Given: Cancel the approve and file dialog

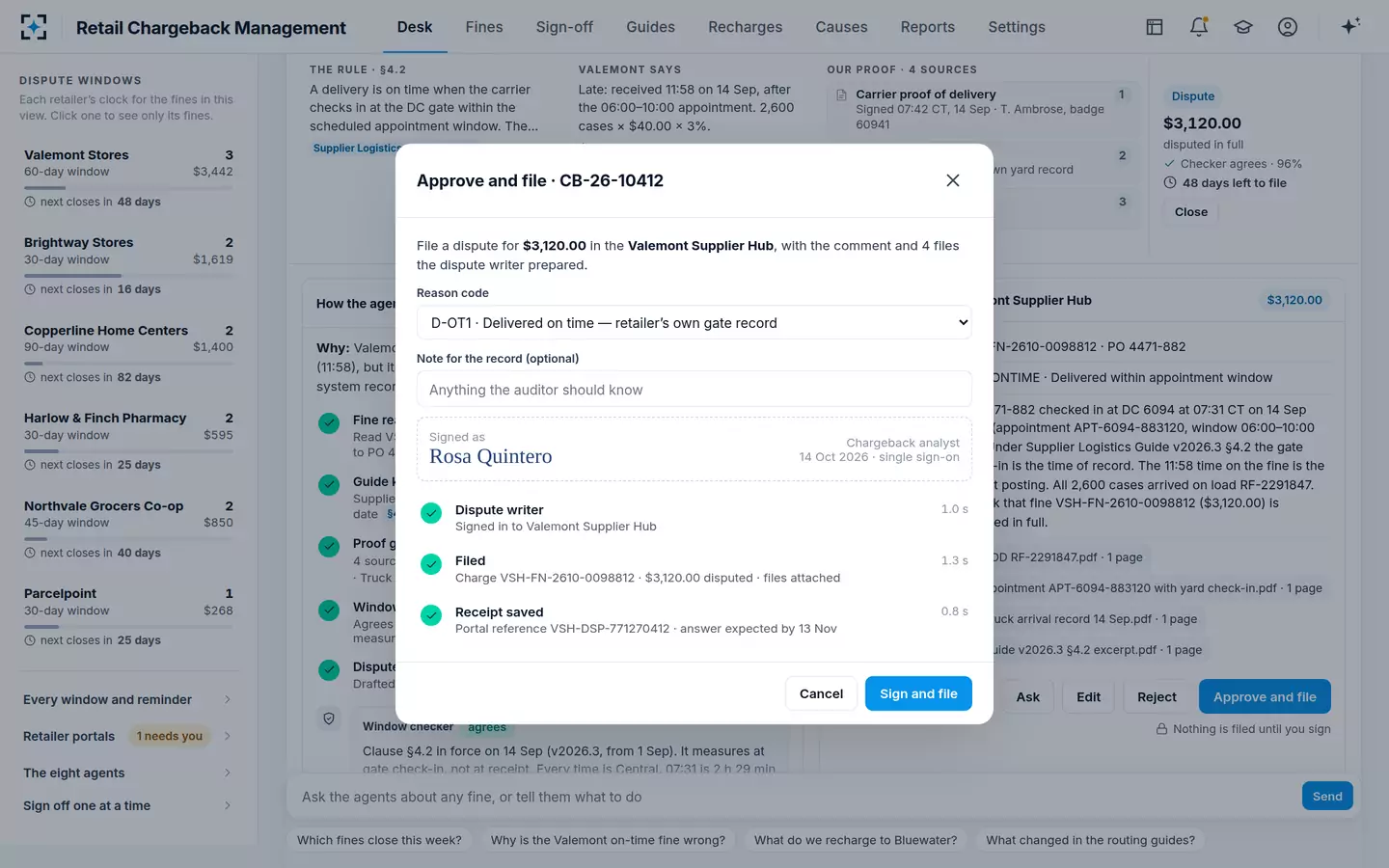Looking at the screenshot, I should point(821,693).
